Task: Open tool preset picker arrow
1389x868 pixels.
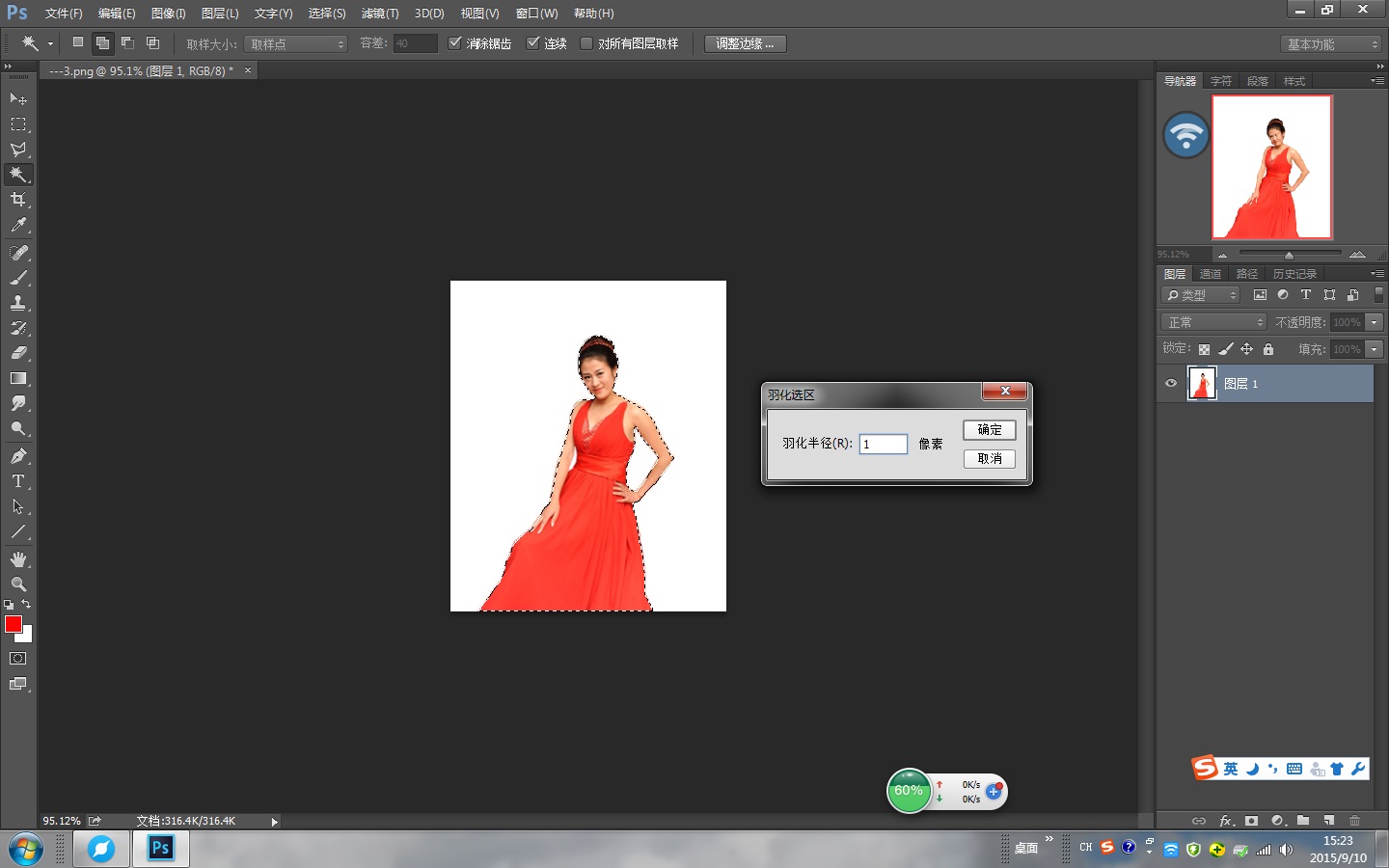Action: click(50, 43)
